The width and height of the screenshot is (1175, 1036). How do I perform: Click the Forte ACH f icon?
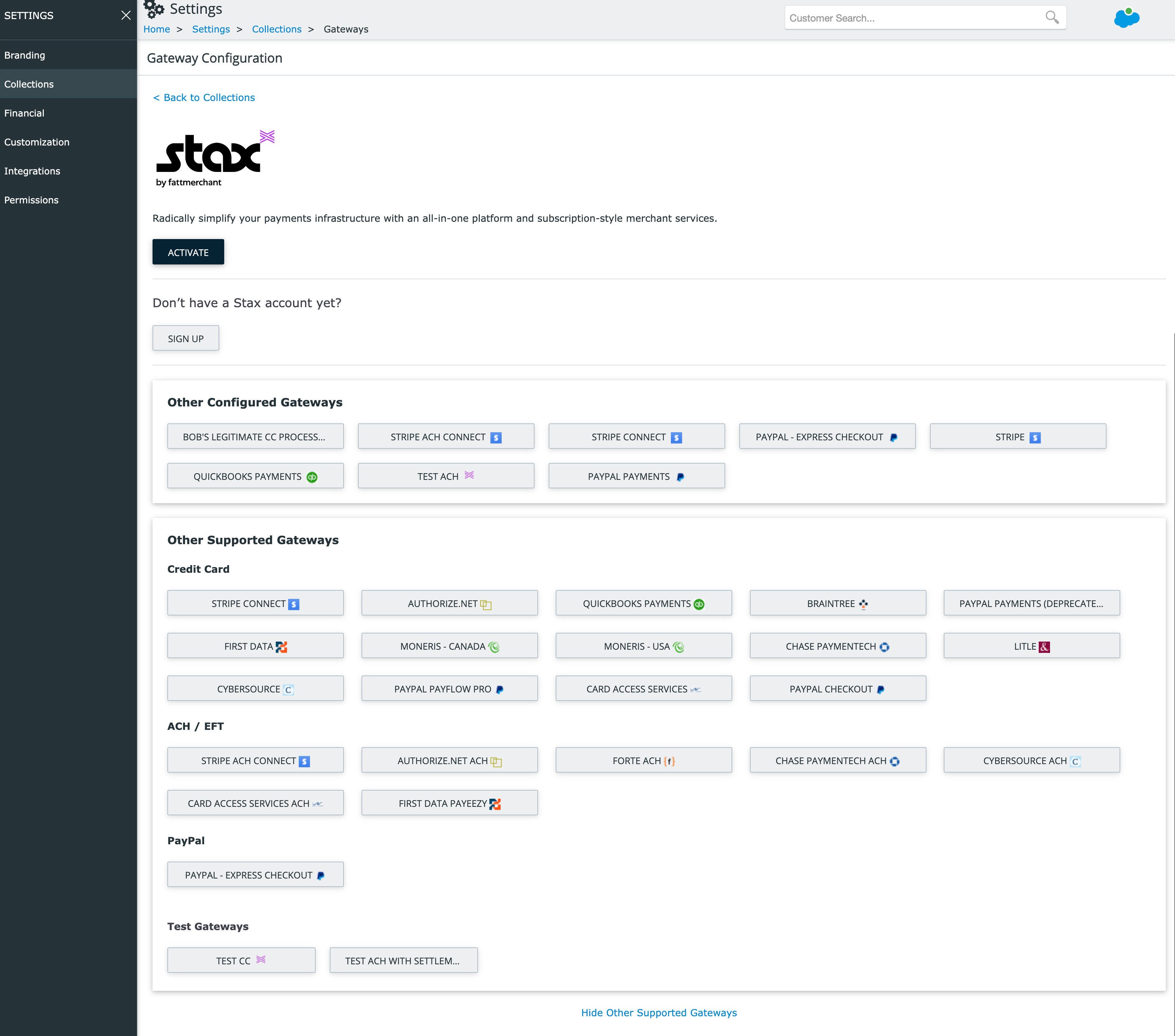(x=669, y=761)
